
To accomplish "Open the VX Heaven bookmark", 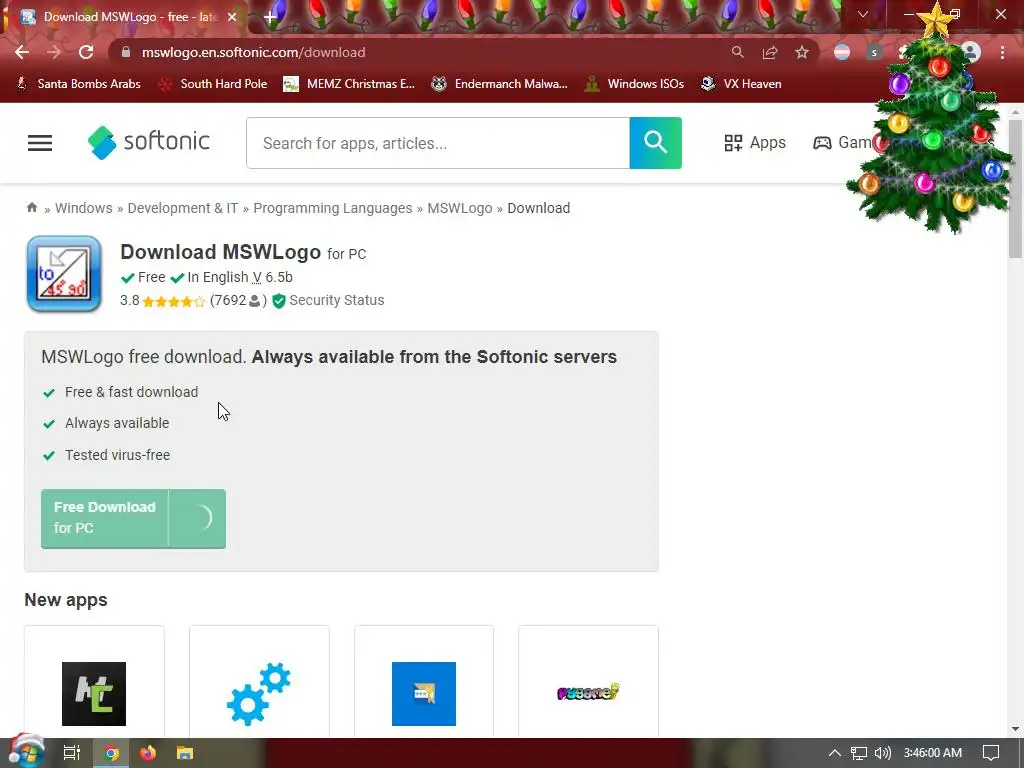I will [x=741, y=84].
